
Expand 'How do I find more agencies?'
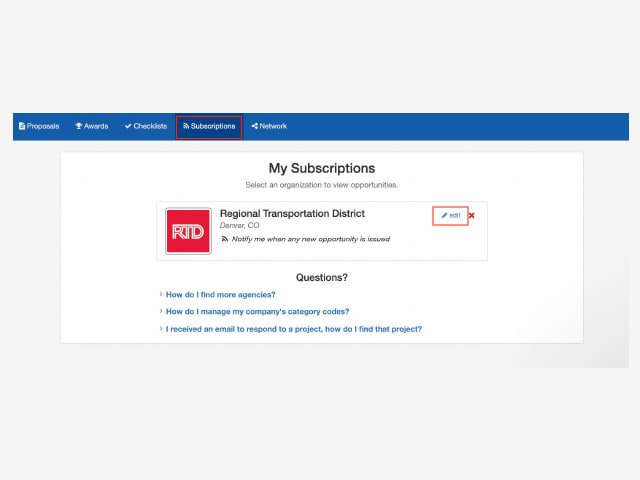click(220, 295)
